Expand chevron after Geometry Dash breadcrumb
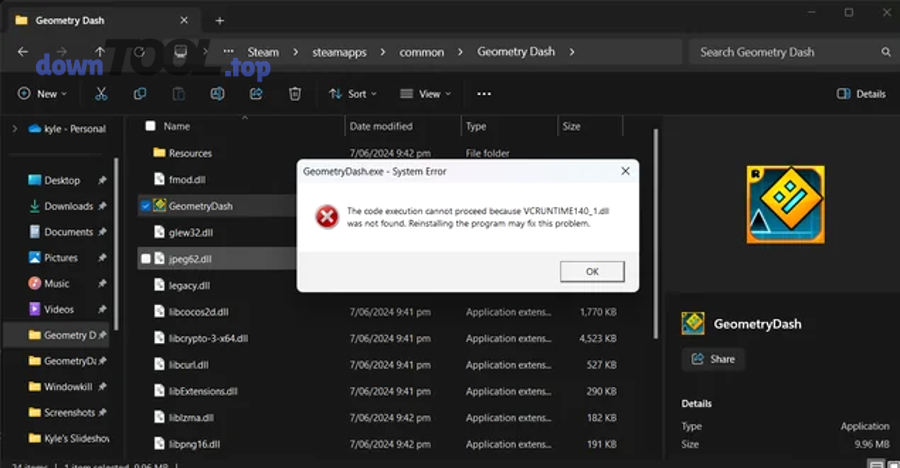Viewport: 900px width, 468px height. [x=572, y=52]
